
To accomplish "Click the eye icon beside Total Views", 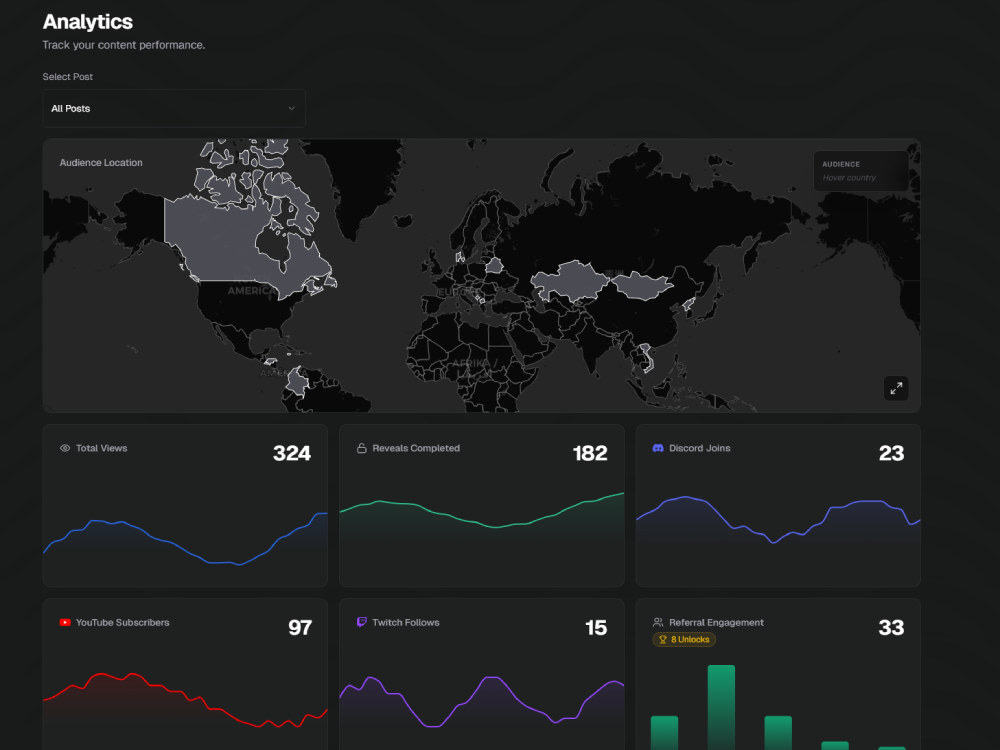I will [65, 448].
